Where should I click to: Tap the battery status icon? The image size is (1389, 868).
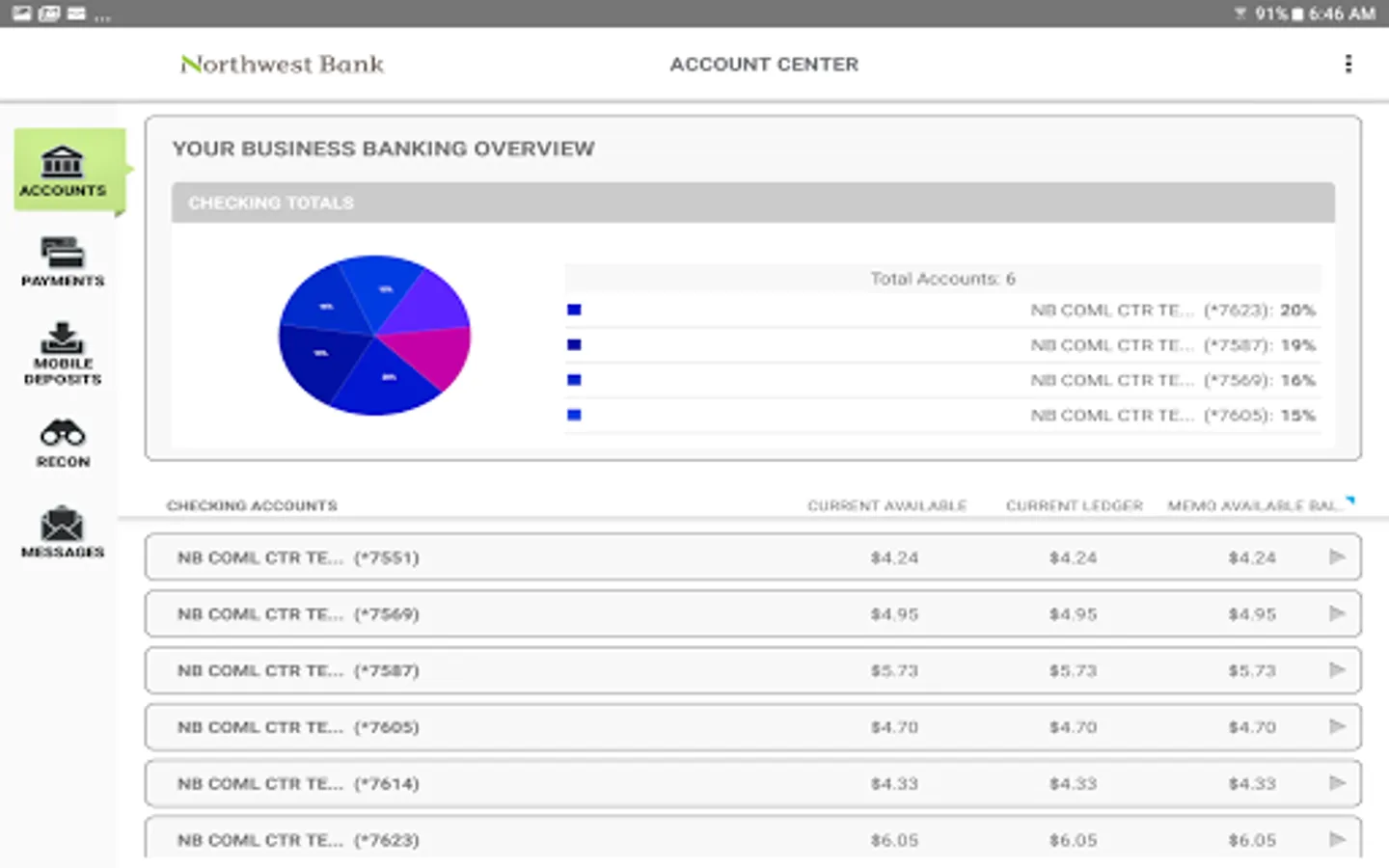pyautogui.click(x=1297, y=14)
